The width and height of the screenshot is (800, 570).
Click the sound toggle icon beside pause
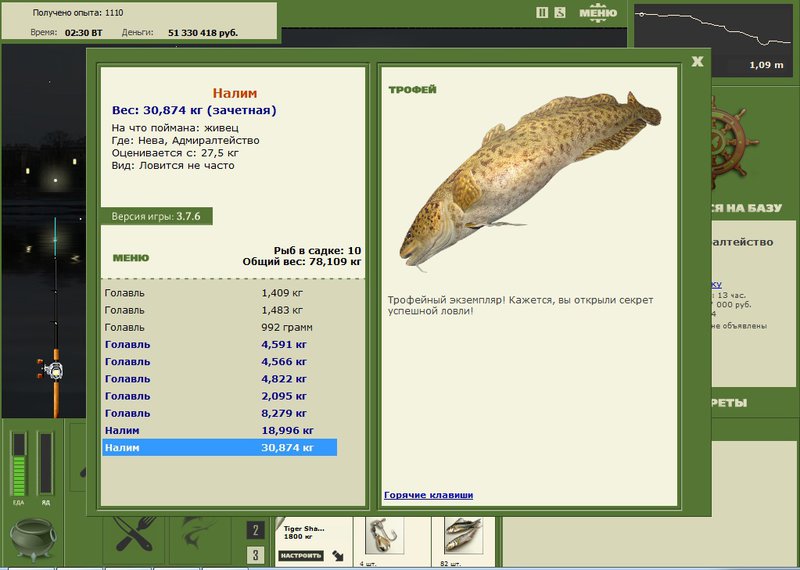pyautogui.click(x=560, y=12)
